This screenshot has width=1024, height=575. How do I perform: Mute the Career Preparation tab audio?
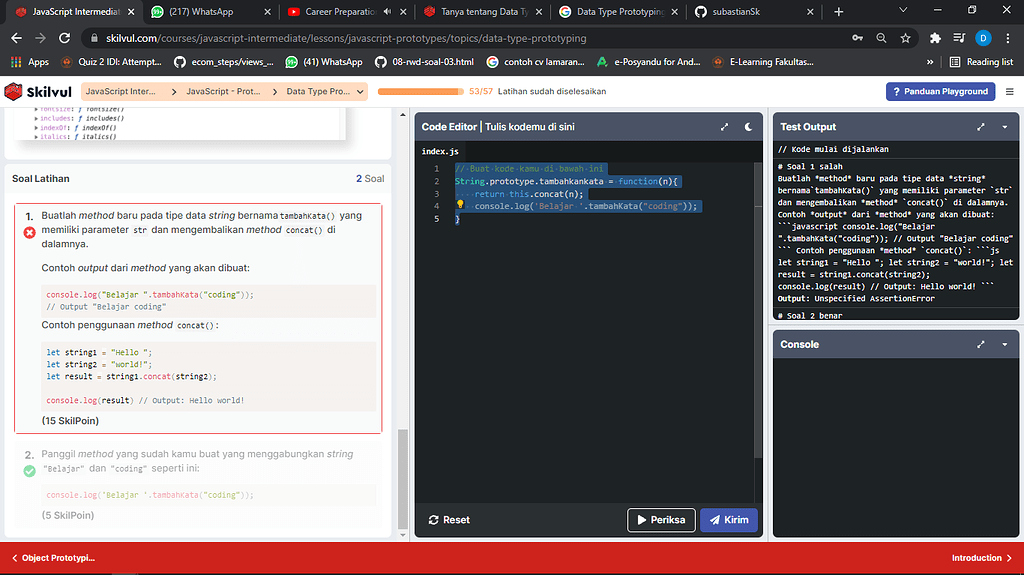pyautogui.click(x=387, y=12)
